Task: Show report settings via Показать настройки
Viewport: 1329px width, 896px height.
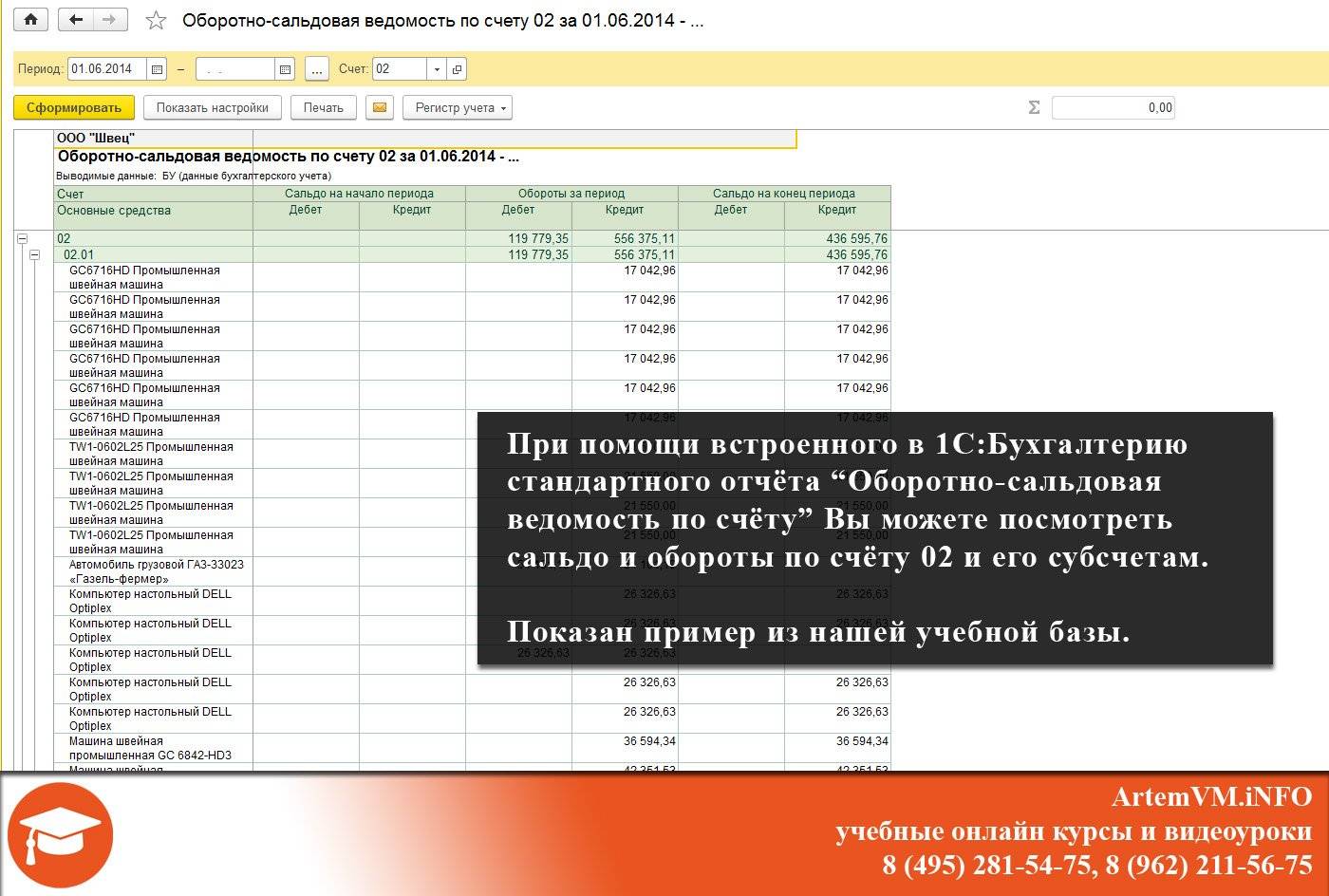Action: (213, 107)
